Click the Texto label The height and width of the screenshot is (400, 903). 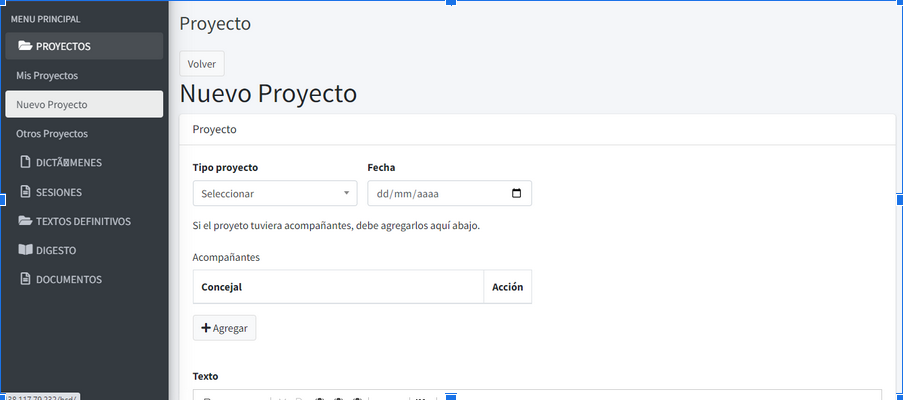(x=205, y=376)
